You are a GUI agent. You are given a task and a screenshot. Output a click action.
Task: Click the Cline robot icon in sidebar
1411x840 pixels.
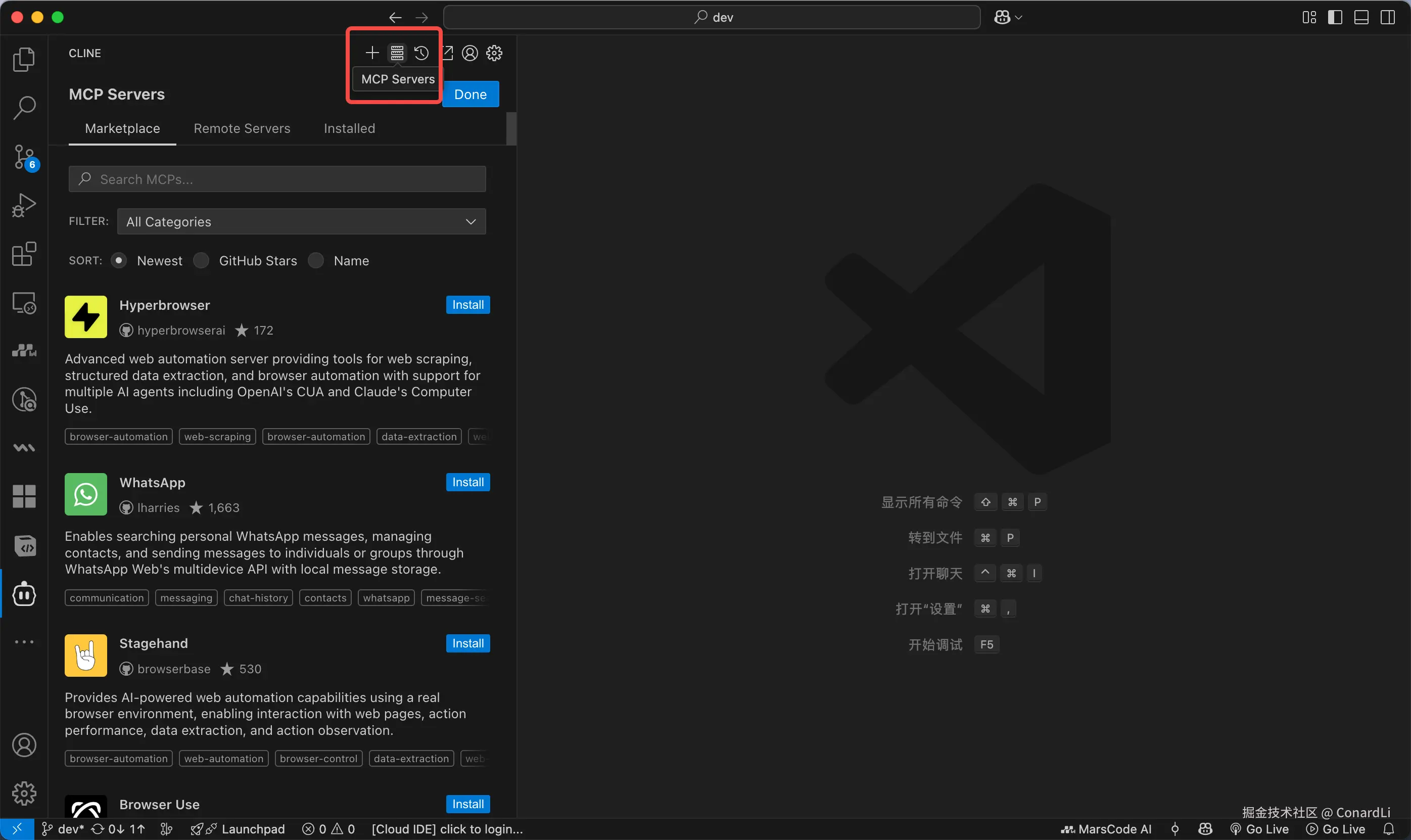(x=24, y=594)
